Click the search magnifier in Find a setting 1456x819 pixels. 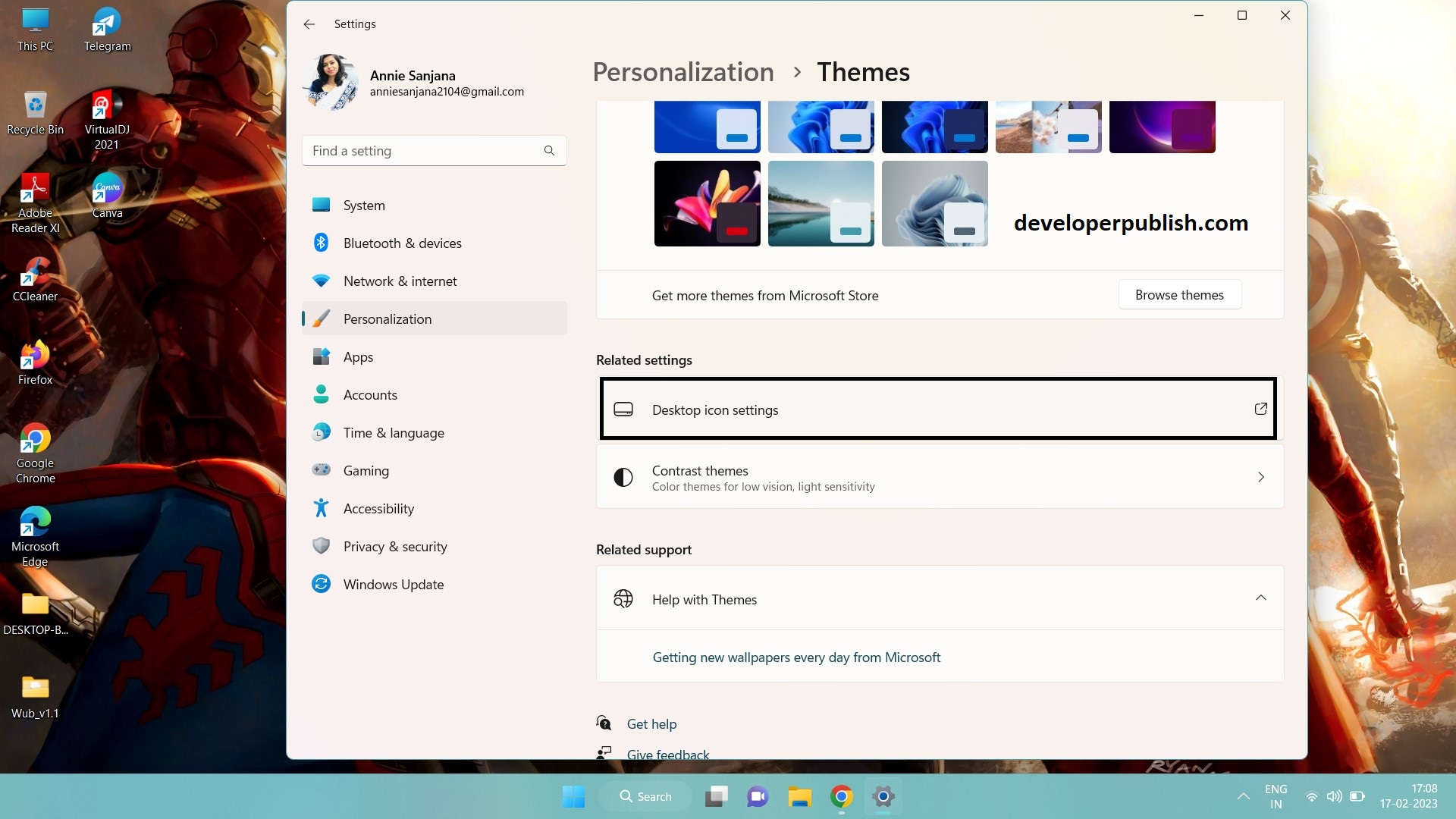548,150
